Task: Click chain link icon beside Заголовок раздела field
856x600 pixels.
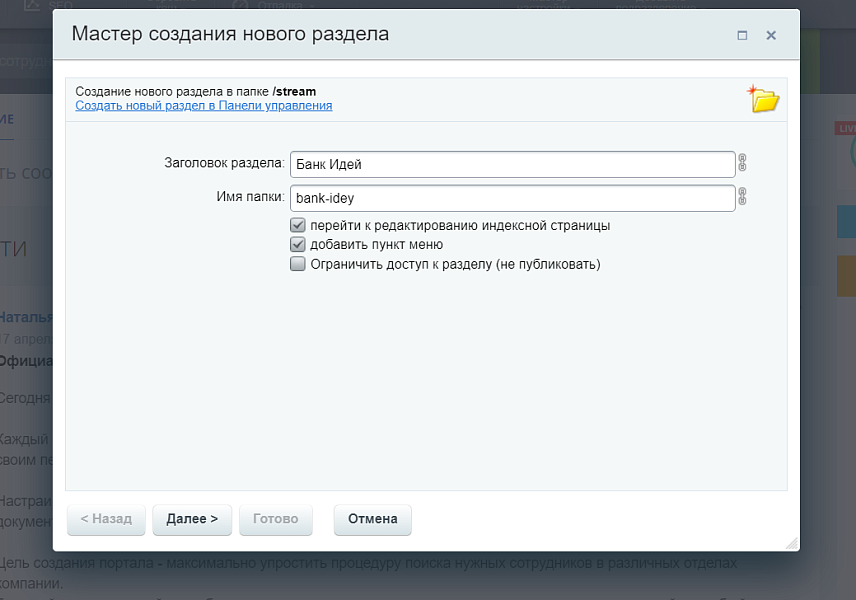Action: (x=743, y=163)
